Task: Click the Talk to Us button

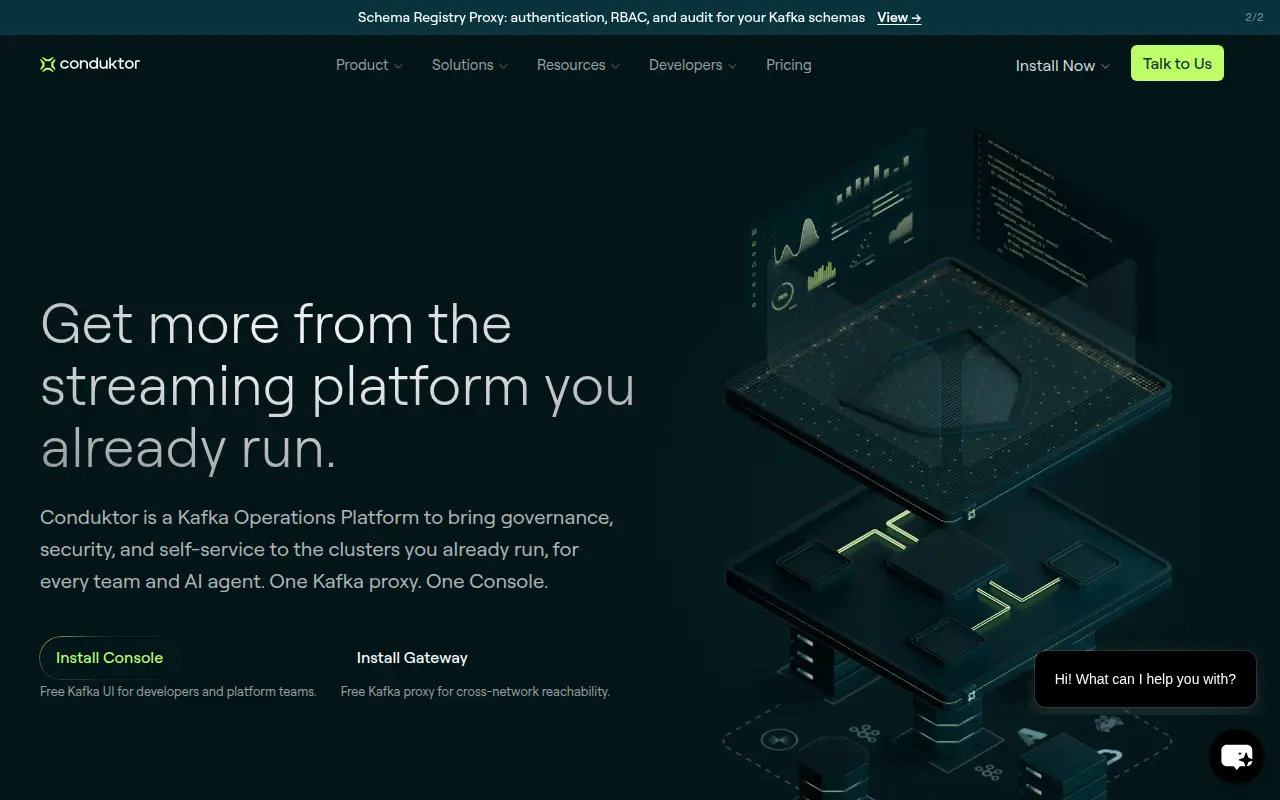Action: click(x=1177, y=64)
